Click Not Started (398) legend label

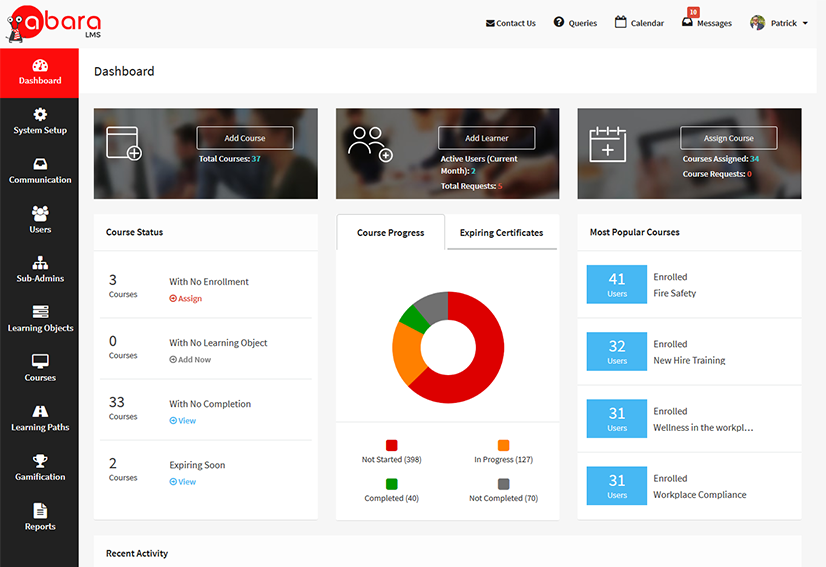click(x=391, y=460)
